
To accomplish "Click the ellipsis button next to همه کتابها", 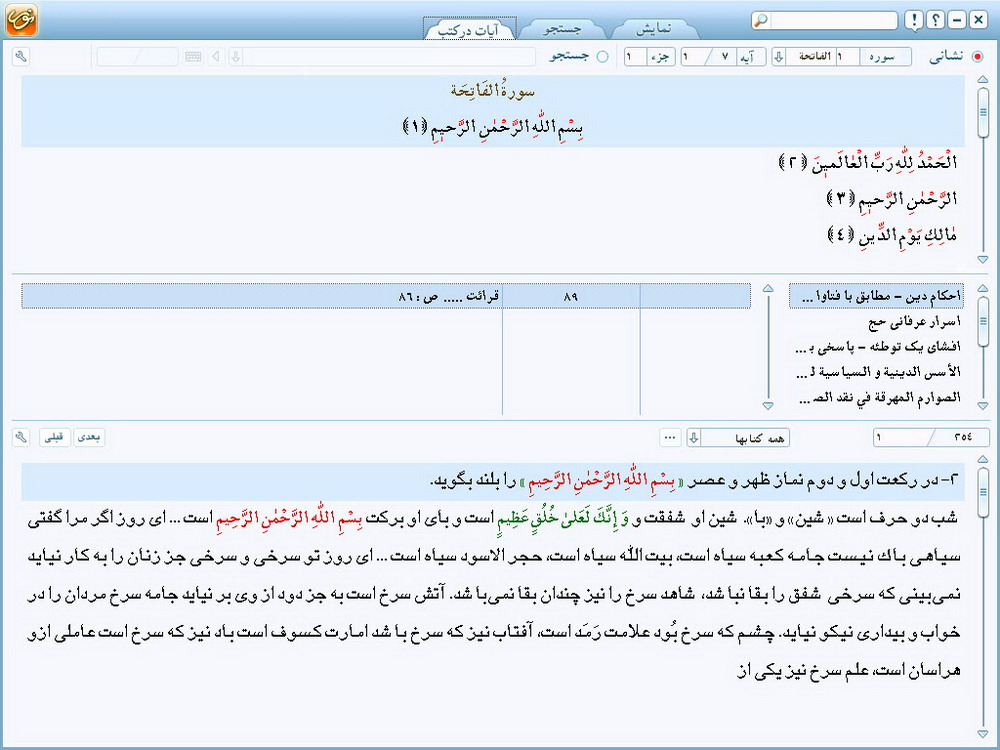I will point(670,438).
